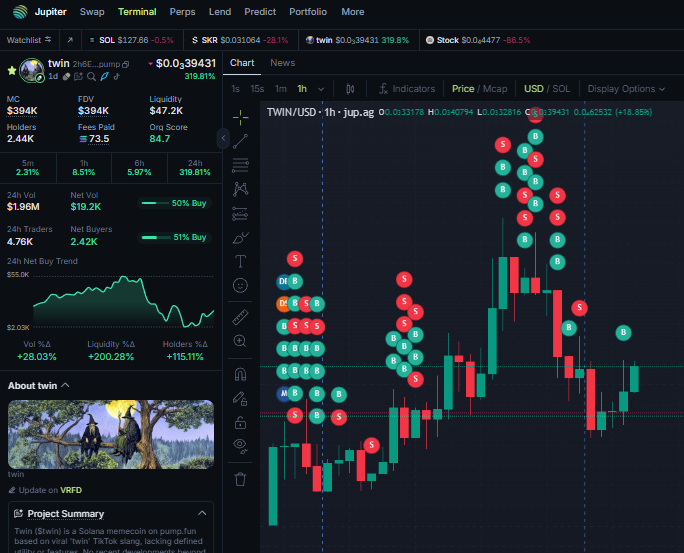The image size is (684, 553).
Task: Open the Portfolio page
Action: coord(308,12)
